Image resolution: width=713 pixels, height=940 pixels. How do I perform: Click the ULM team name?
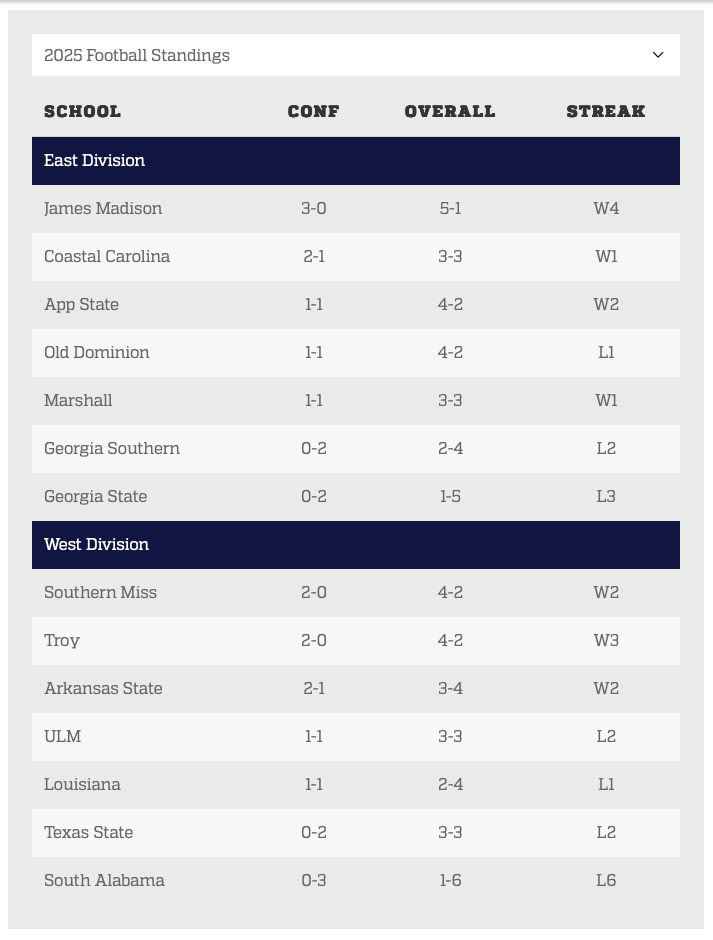(63, 736)
